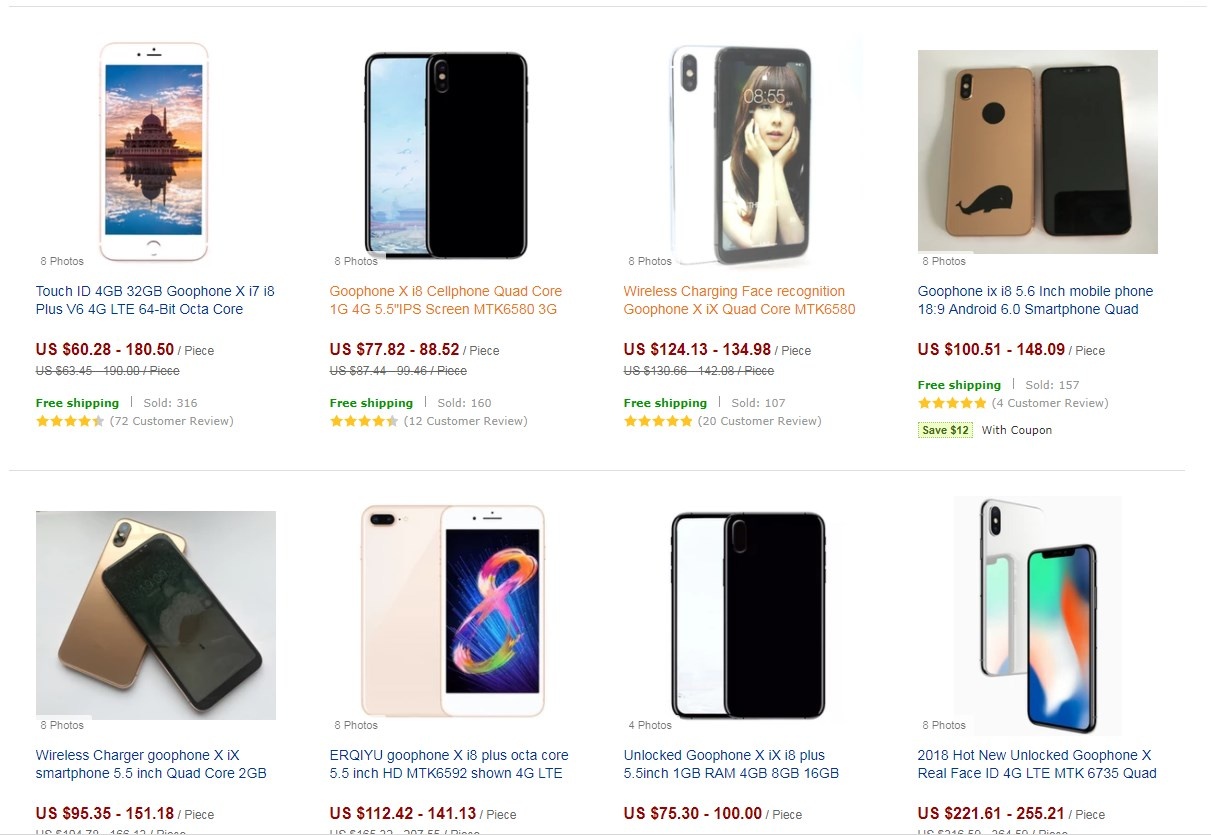Open the Wireless Charger goophone X iX listing
Viewport: 1211px width, 835px height.
coord(152,763)
